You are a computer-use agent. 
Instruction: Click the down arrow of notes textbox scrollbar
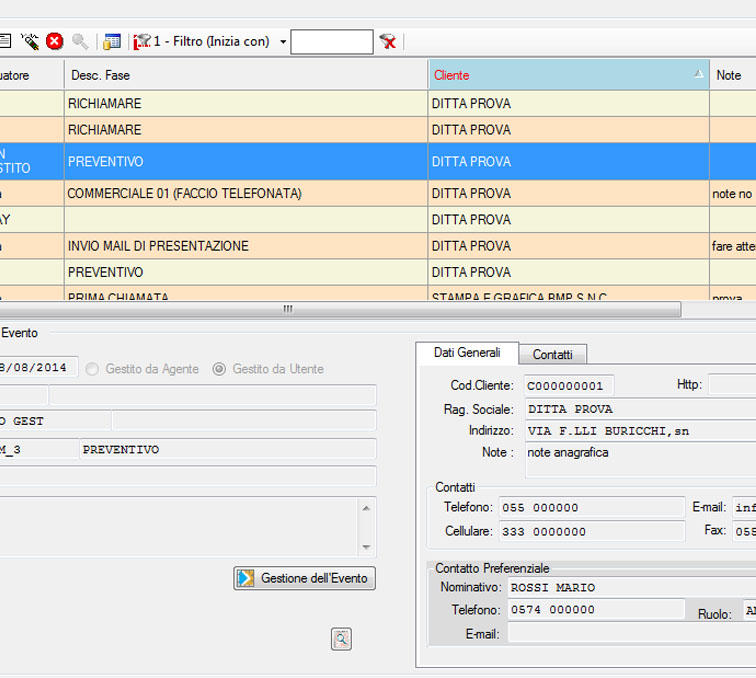pyautogui.click(x=366, y=547)
